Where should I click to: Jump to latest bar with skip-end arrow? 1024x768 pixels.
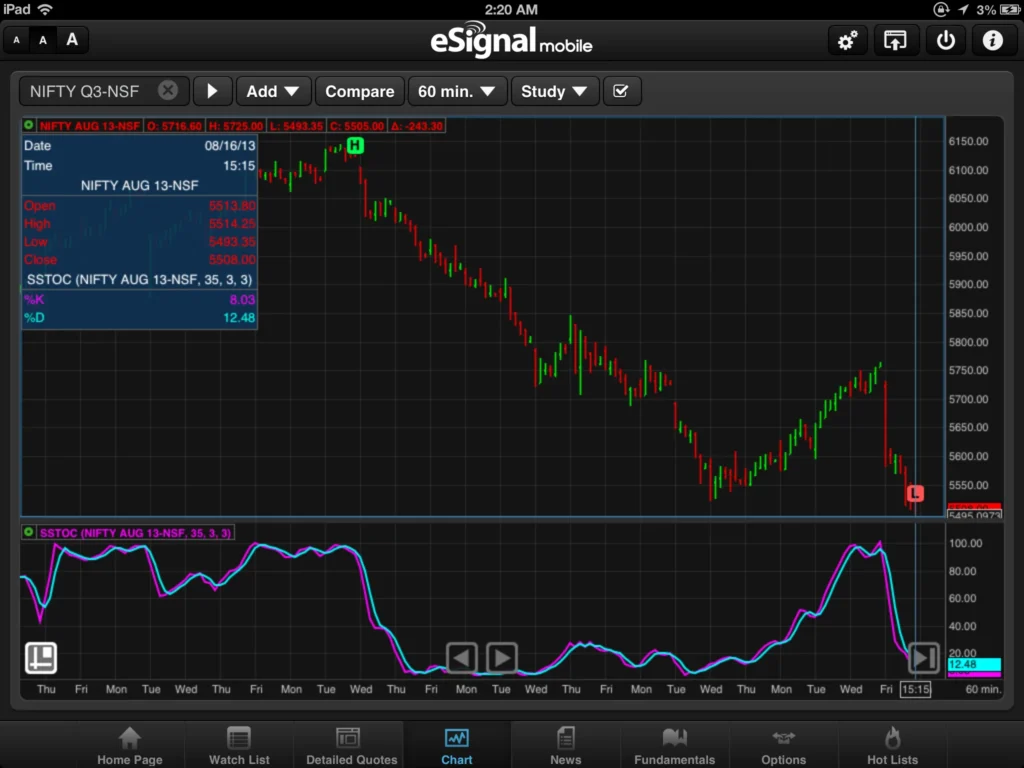923,658
